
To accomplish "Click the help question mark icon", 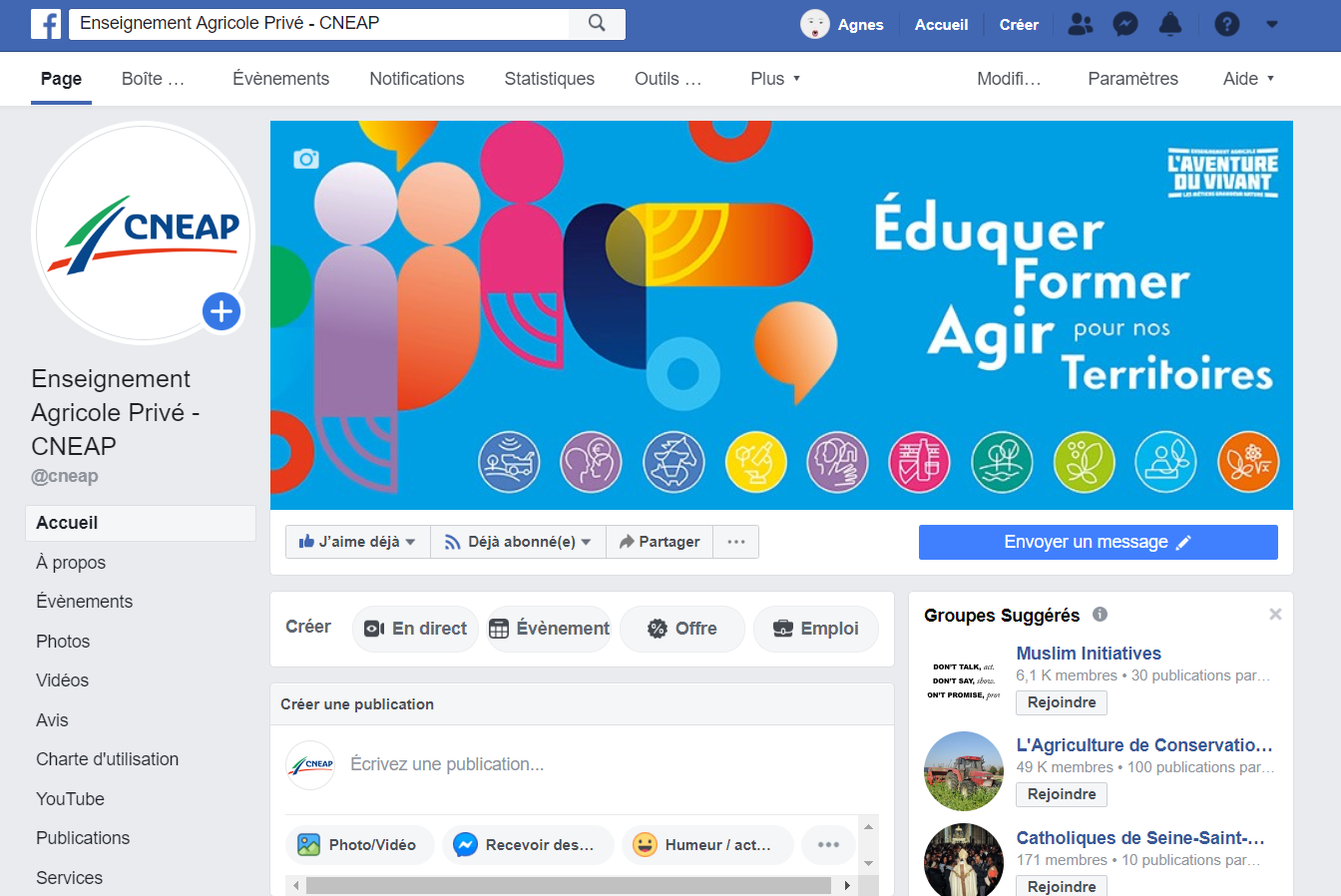I will pyautogui.click(x=1227, y=24).
